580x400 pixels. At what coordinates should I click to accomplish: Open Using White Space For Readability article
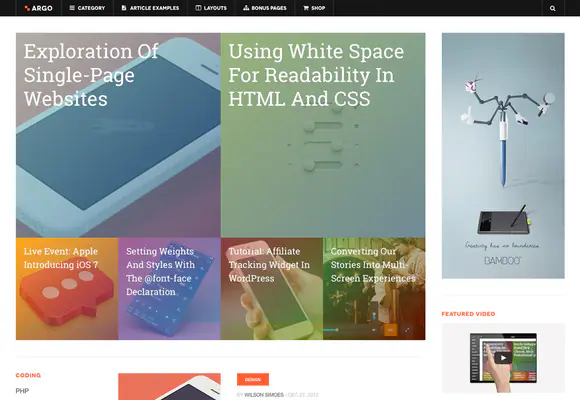(x=323, y=135)
